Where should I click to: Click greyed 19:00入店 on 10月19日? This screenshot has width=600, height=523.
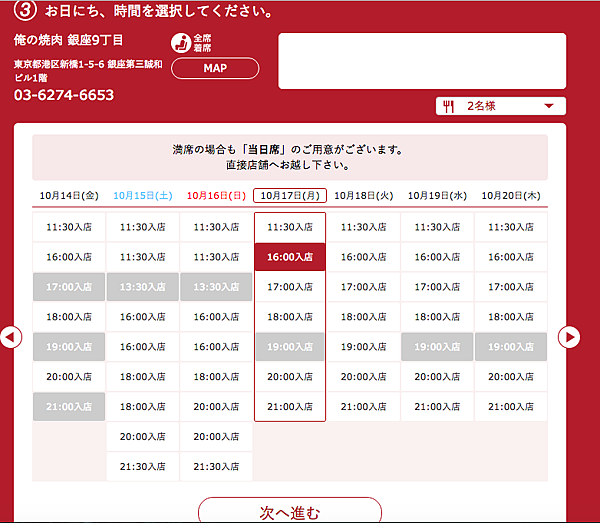[x=437, y=347]
